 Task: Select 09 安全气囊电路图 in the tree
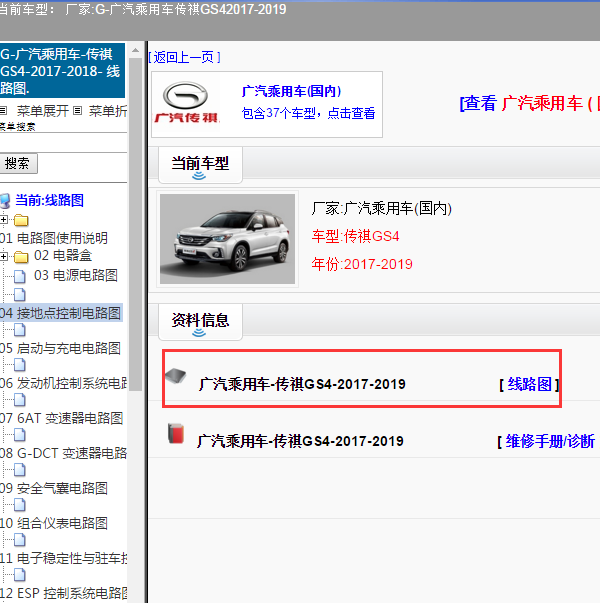coord(54,488)
